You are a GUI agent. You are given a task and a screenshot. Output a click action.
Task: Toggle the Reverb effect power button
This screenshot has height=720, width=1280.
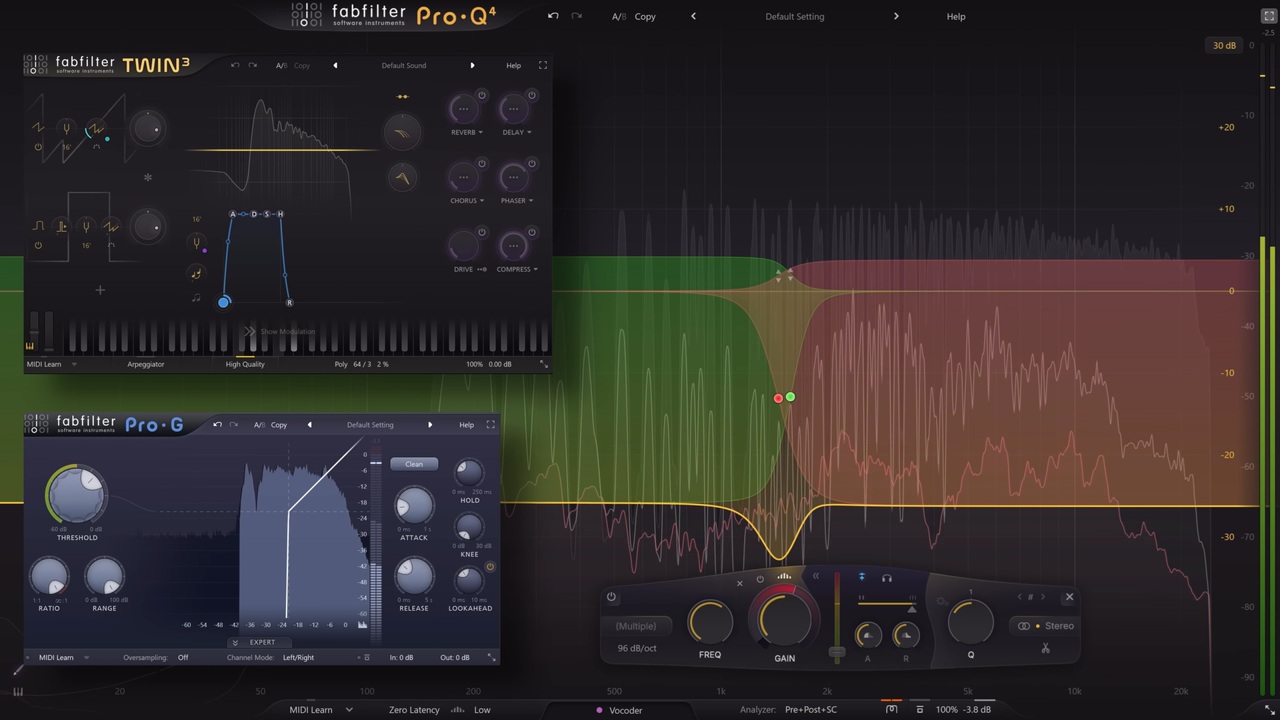(481, 96)
